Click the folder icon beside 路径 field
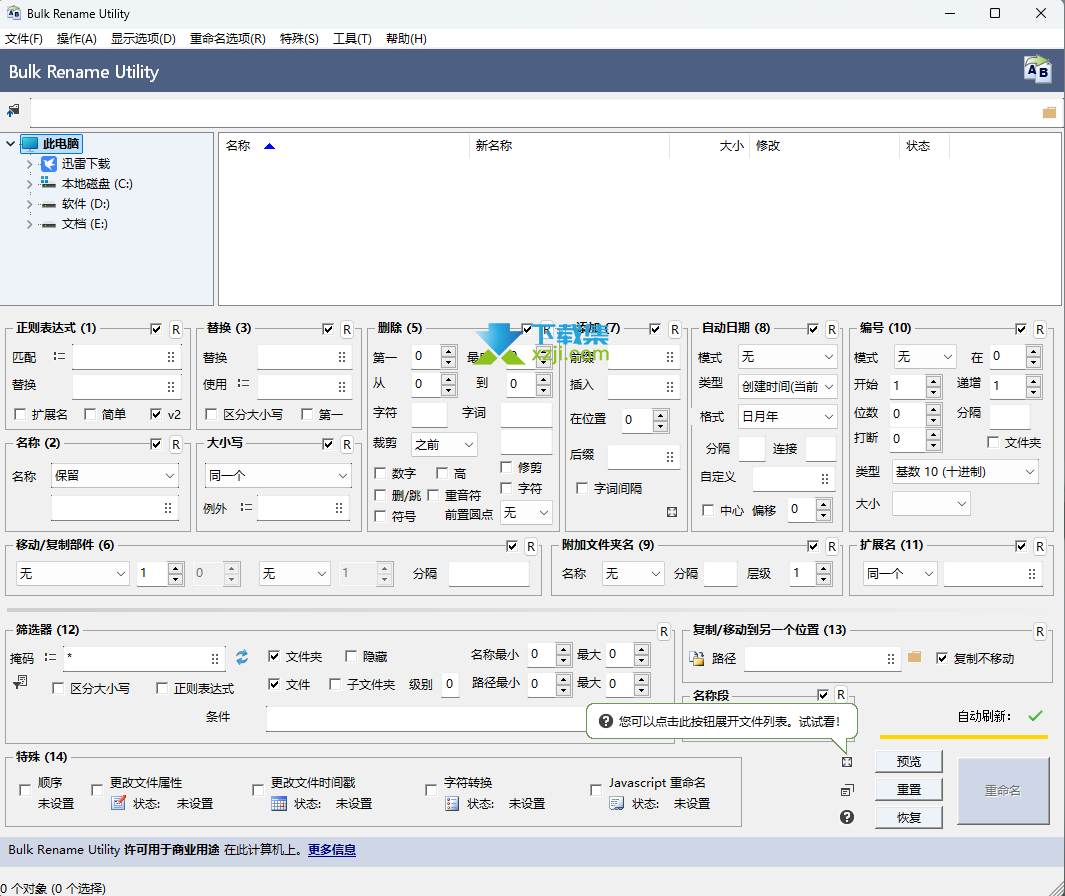Image resolution: width=1065 pixels, height=896 pixels. coord(915,657)
